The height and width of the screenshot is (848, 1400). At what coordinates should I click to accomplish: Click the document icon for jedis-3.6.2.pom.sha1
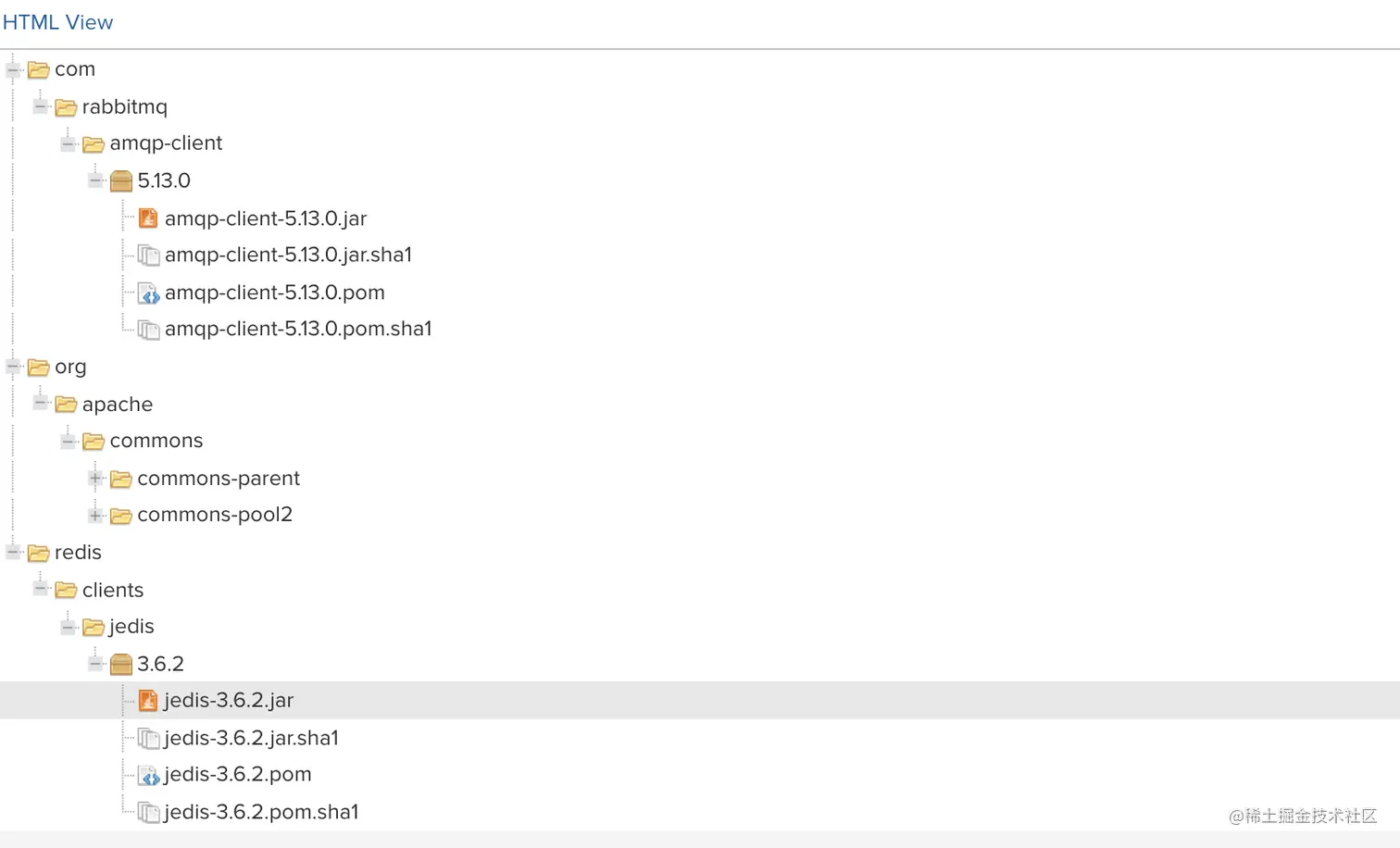(x=148, y=813)
